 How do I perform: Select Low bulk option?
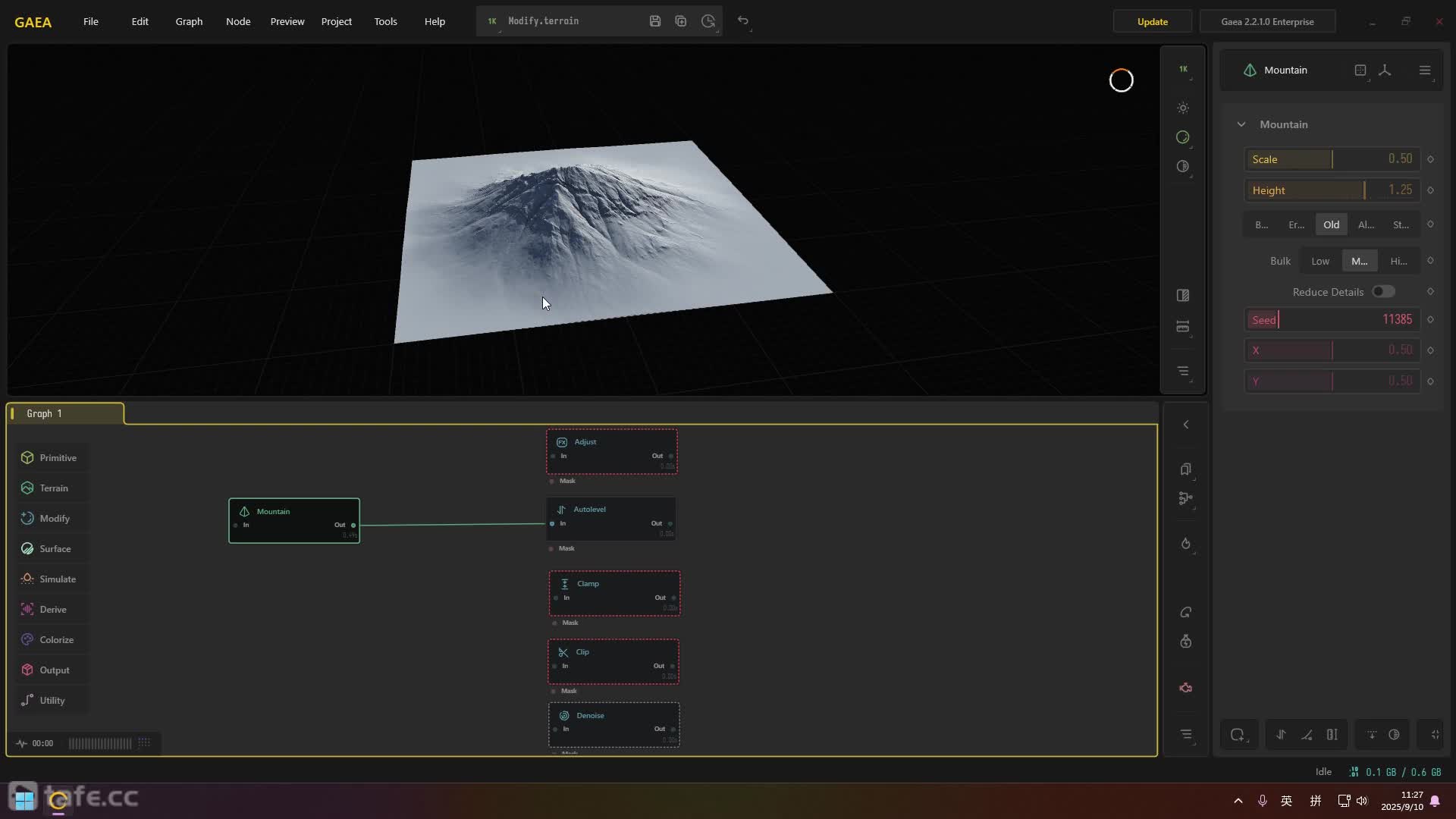point(1320,261)
